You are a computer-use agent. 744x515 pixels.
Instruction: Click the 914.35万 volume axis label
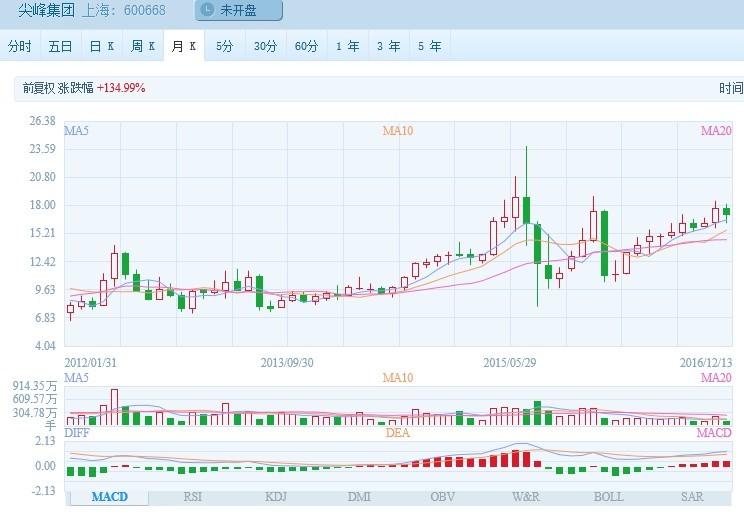click(x=35, y=386)
